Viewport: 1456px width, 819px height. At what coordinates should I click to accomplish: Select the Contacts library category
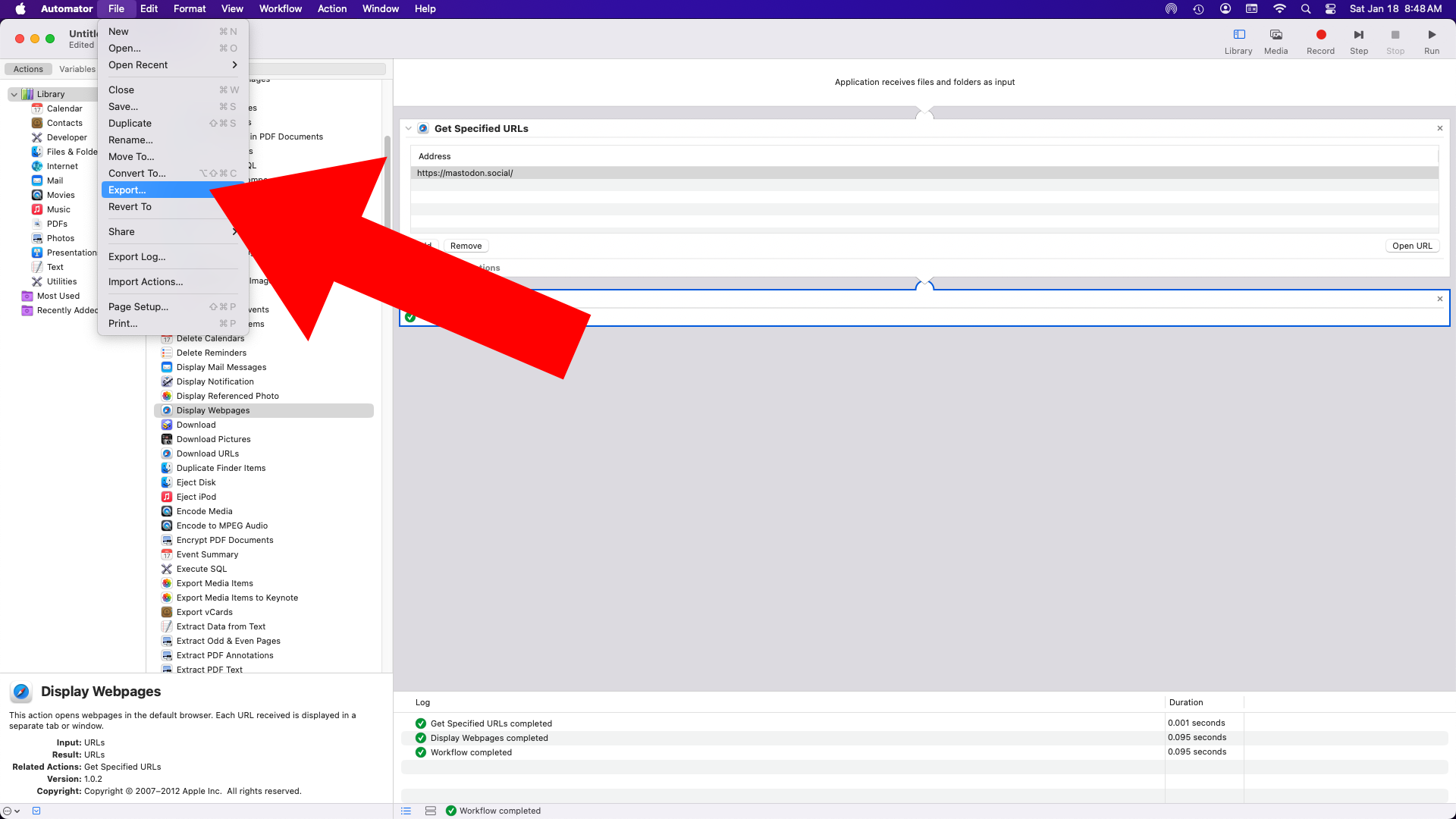(64, 123)
